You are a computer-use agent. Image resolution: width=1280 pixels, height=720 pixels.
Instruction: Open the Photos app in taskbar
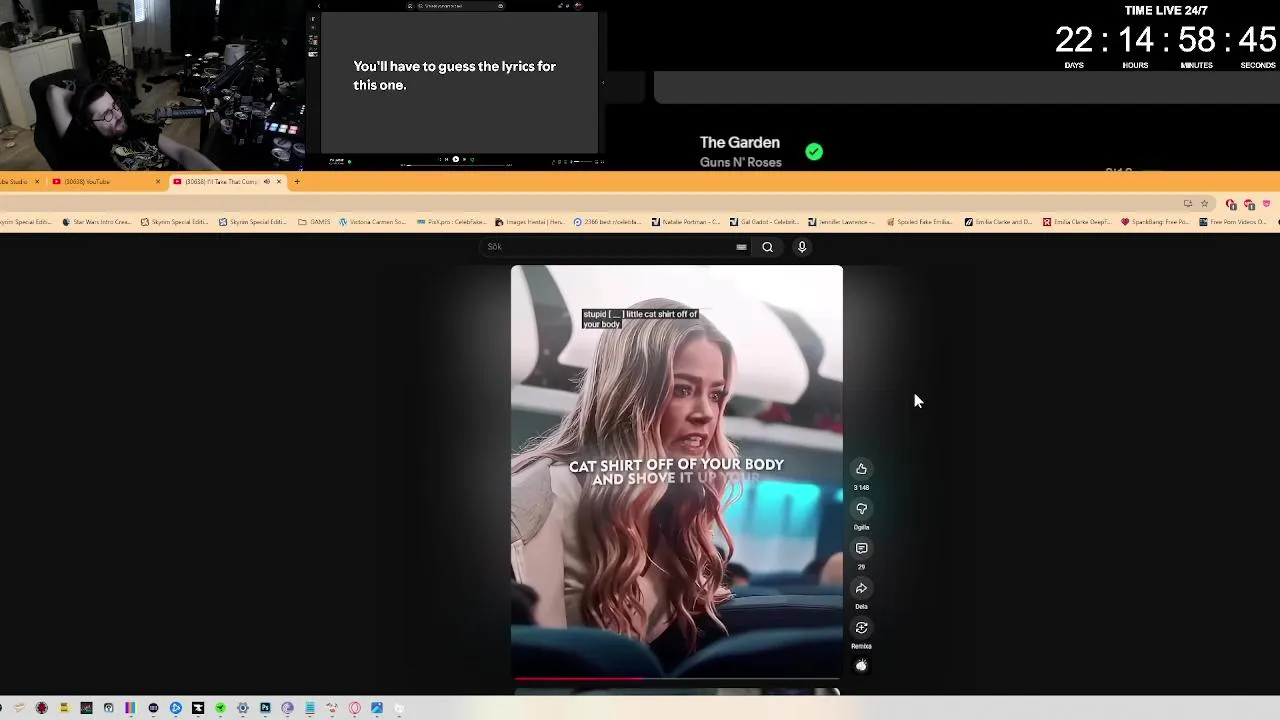pos(377,708)
